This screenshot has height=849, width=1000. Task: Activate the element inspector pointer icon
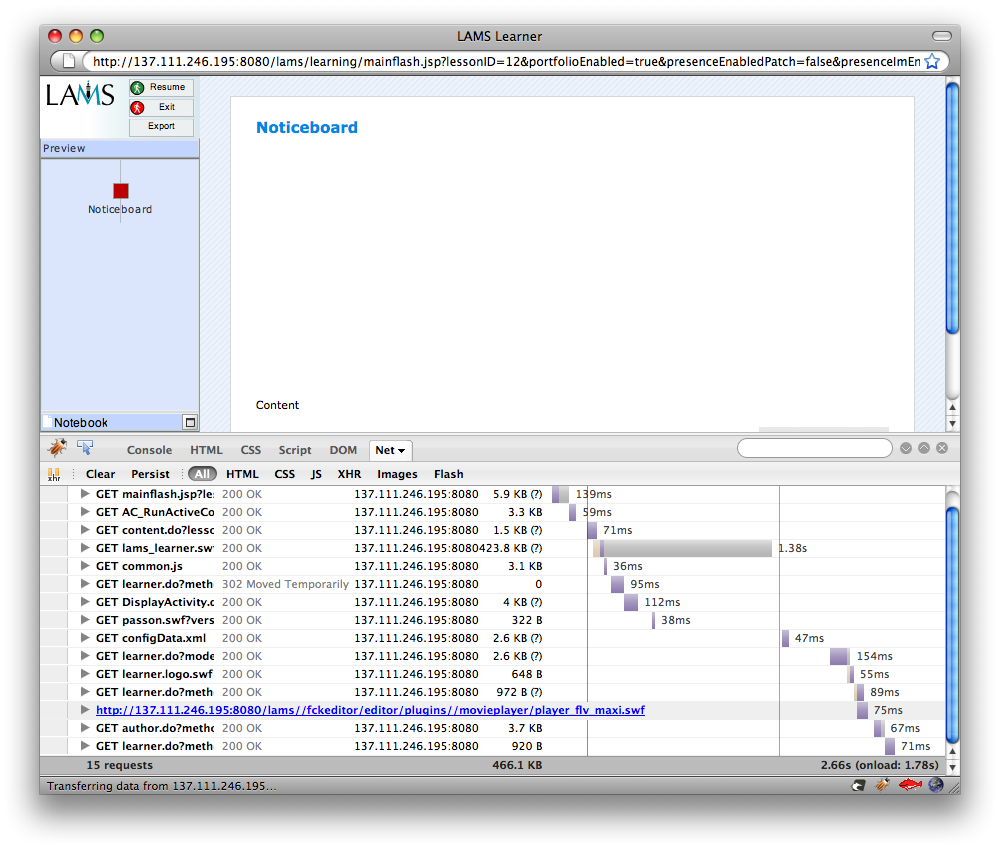tap(85, 448)
